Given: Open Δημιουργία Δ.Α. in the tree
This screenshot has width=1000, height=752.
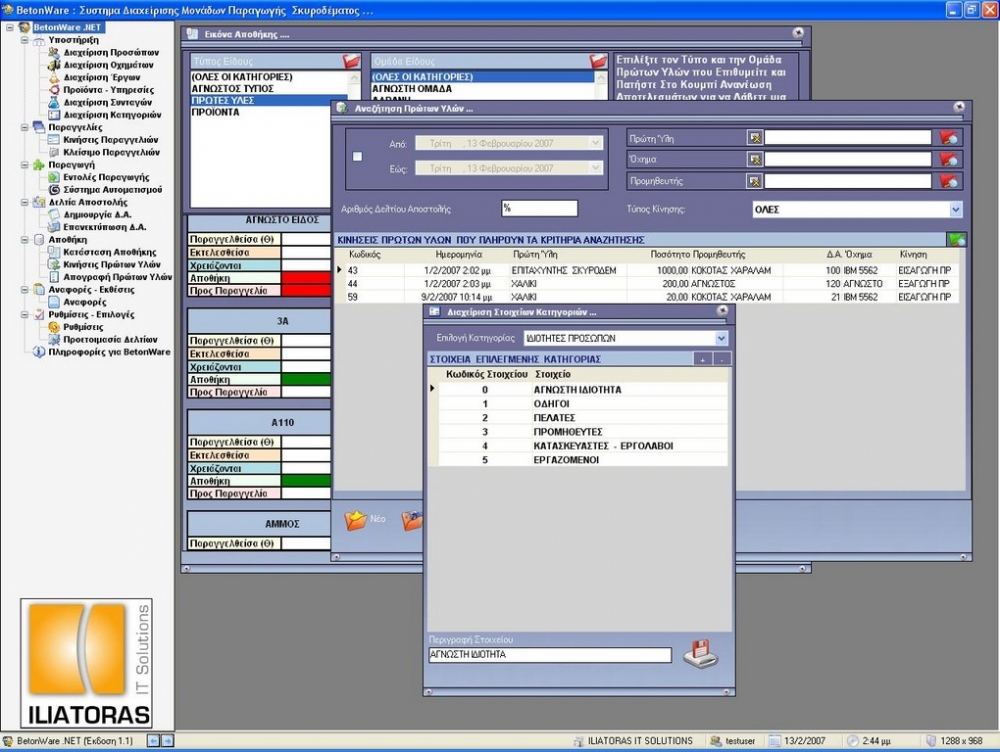Looking at the screenshot, I should click(98, 214).
